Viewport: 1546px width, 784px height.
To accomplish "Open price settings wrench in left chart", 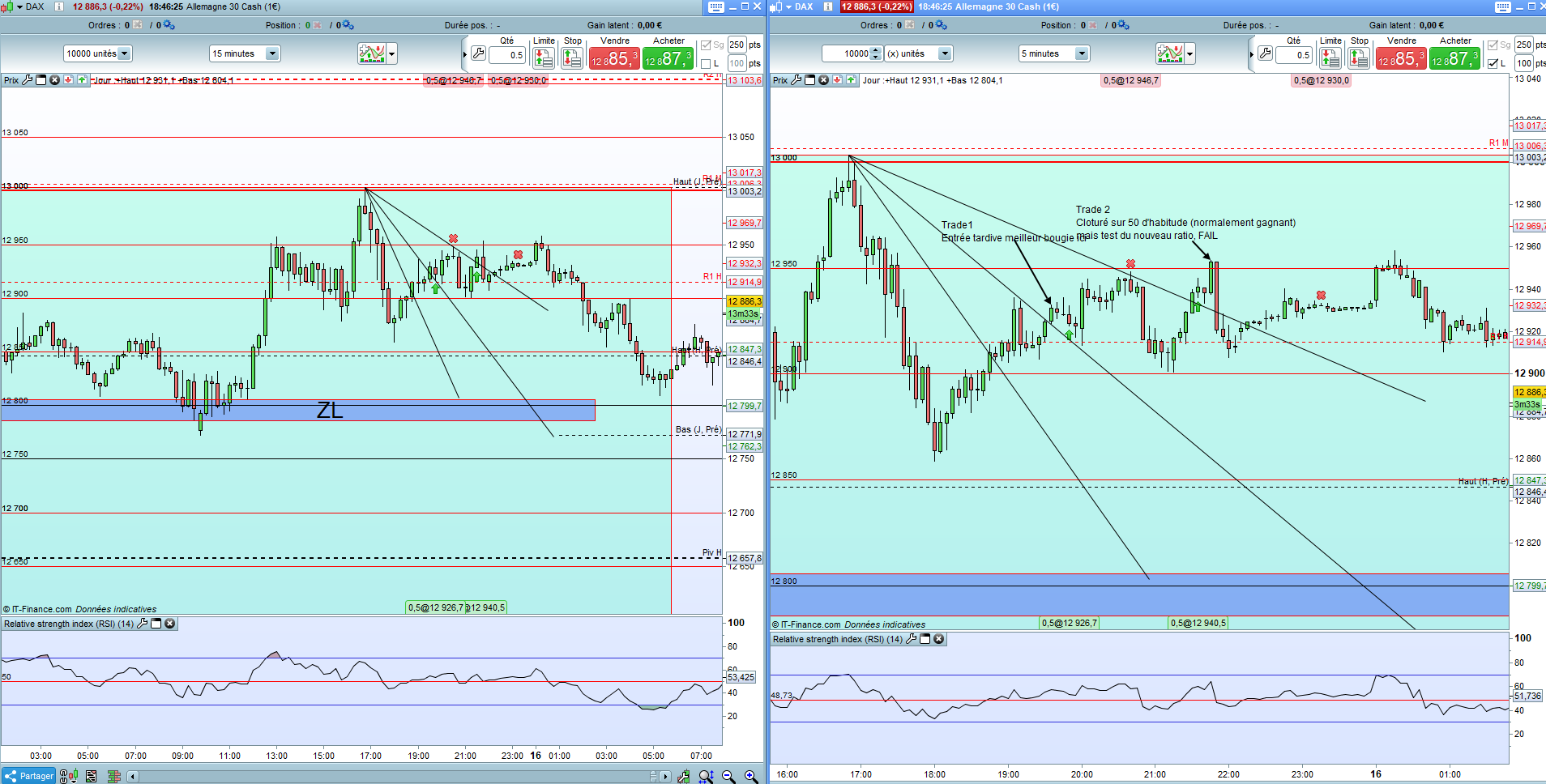I will [x=28, y=80].
